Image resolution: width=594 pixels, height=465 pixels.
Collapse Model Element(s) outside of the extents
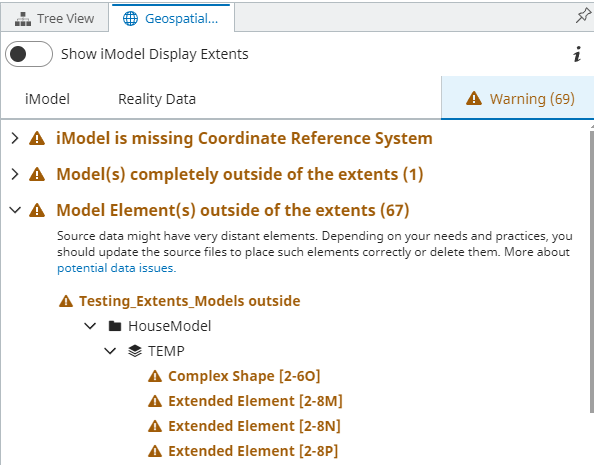point(15,210)
